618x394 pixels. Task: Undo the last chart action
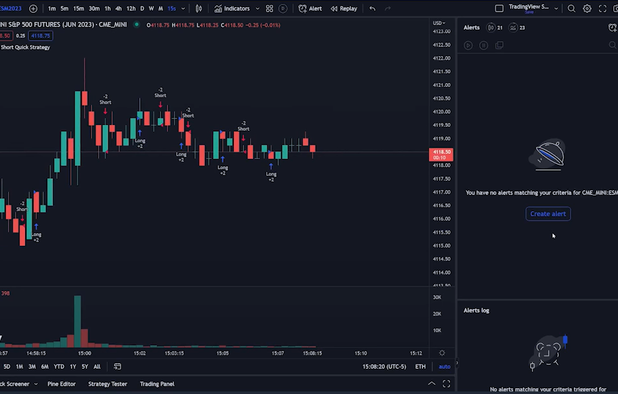[x=372, y=8]
